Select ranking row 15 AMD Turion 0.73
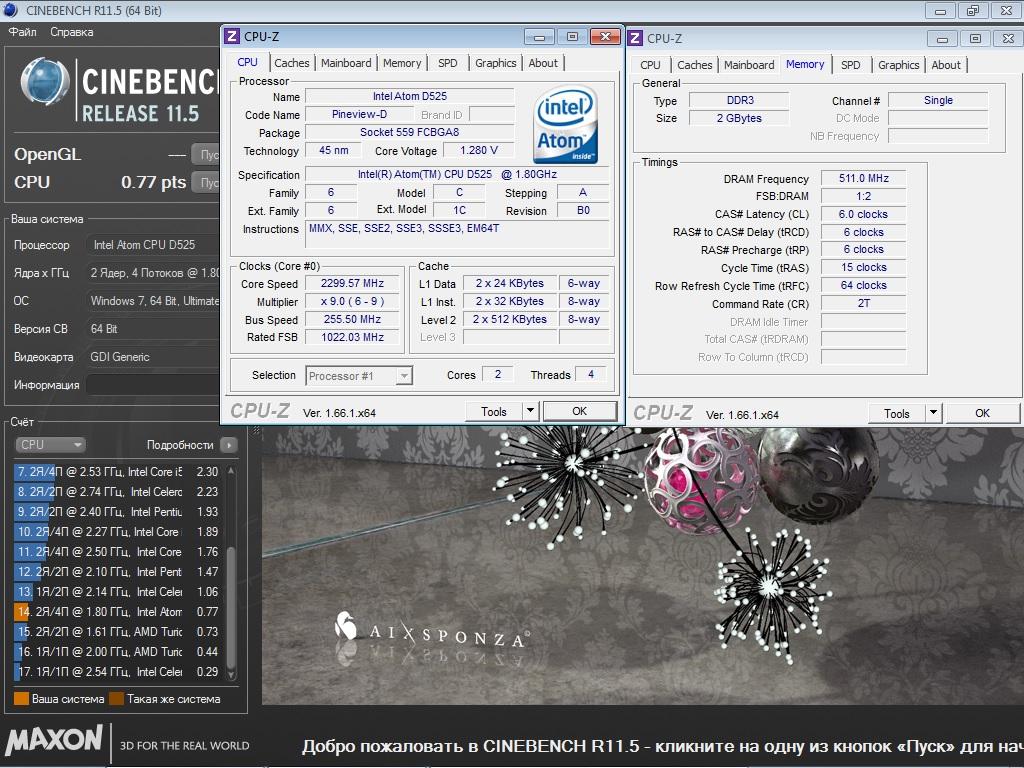Screen dimensions: 1024x768 (x=116, y=632)
